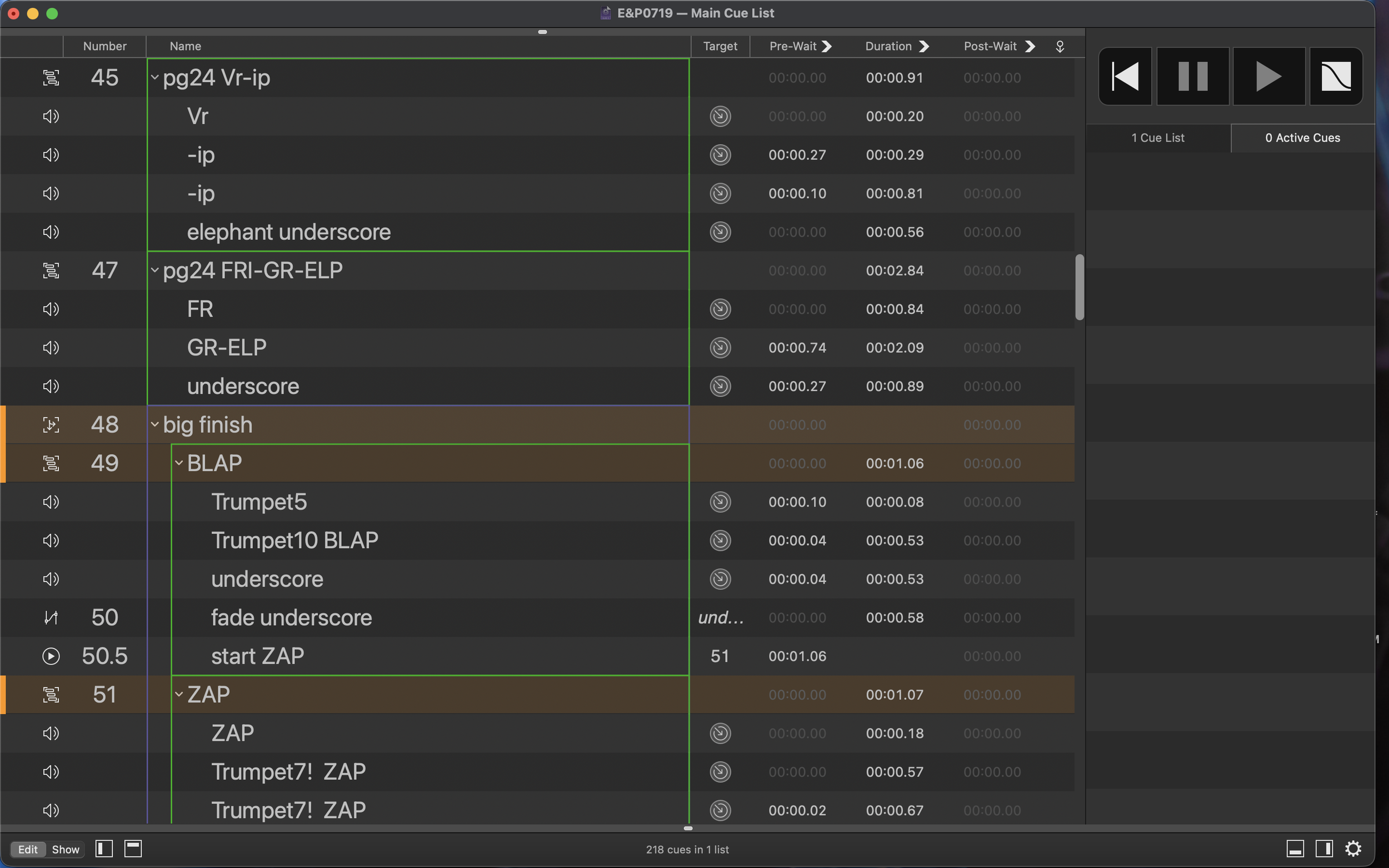Switch to Show mode
Screen dimensions: 1389x868
66,849
